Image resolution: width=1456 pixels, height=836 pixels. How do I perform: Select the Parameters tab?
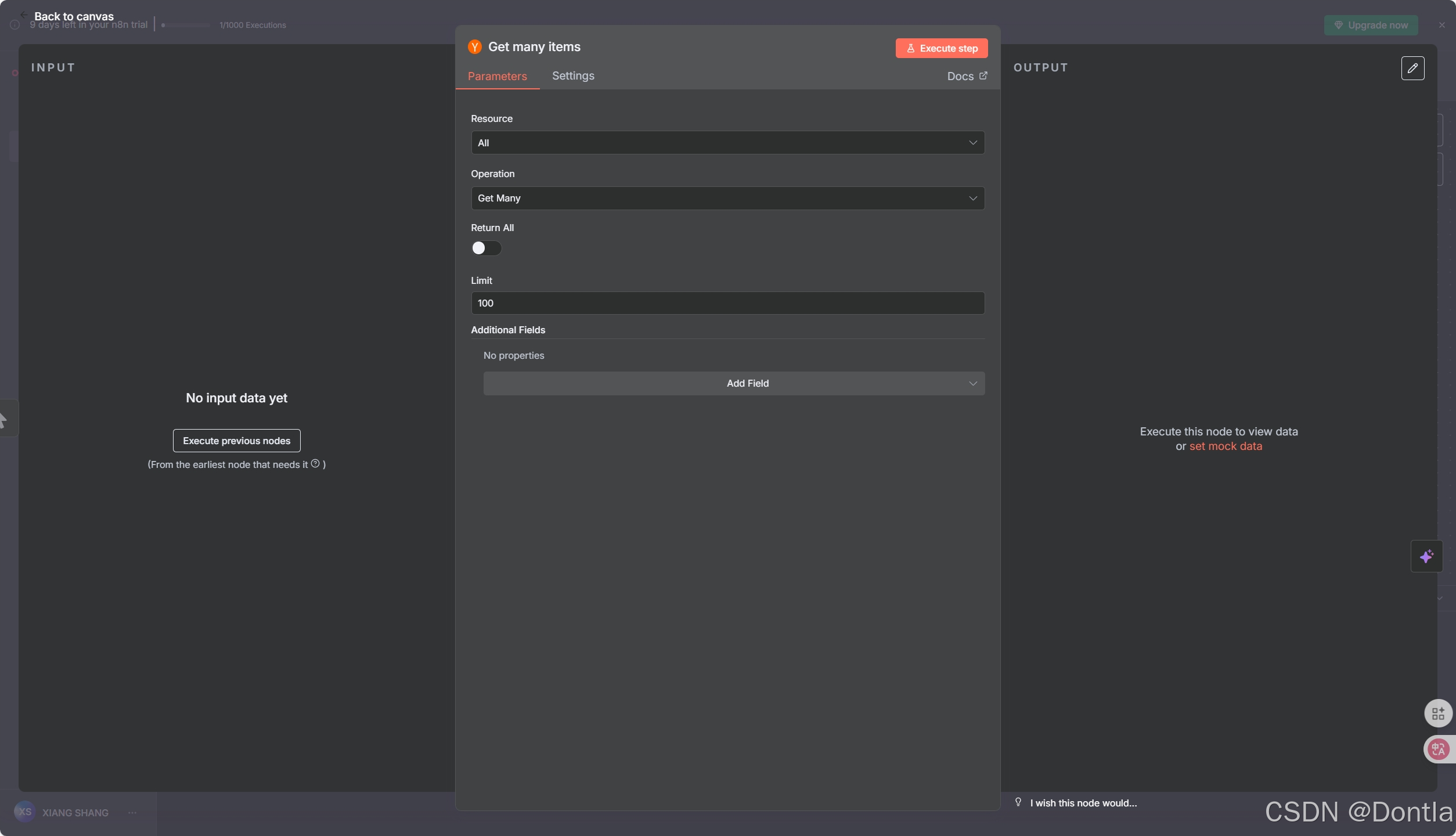(x=497, y=77)
